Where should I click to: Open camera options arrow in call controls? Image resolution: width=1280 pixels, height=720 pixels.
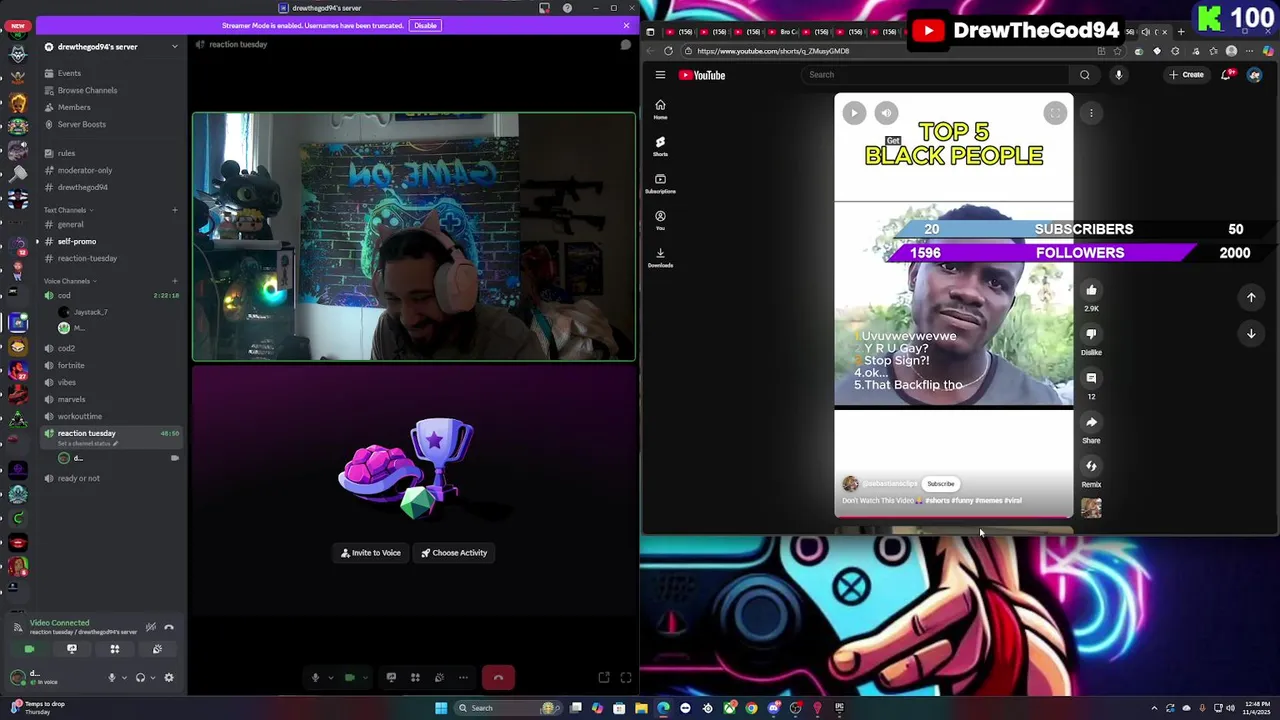[363, 678]
